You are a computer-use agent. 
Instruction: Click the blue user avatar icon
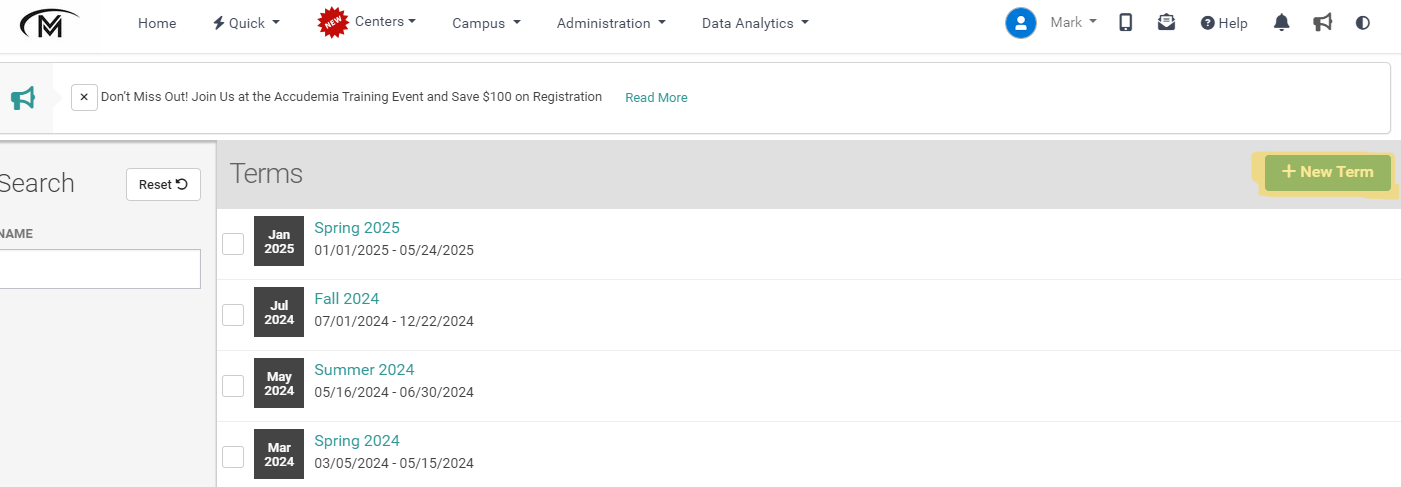[1021, 23]
